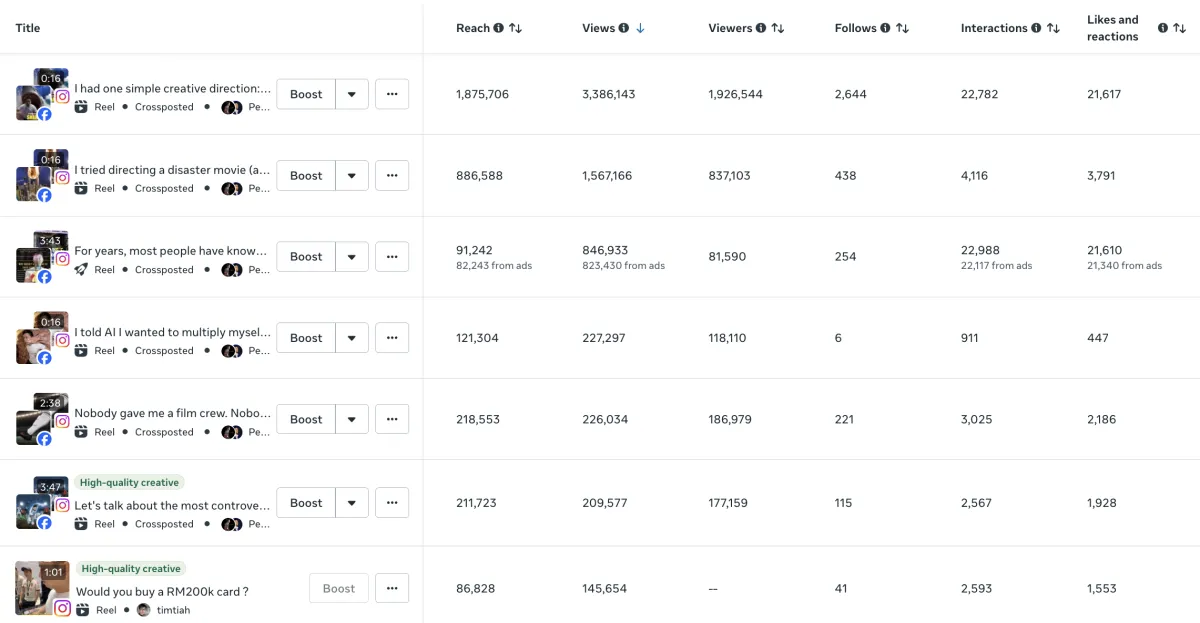Open more options for disaster movie reel

pos(392,175)
